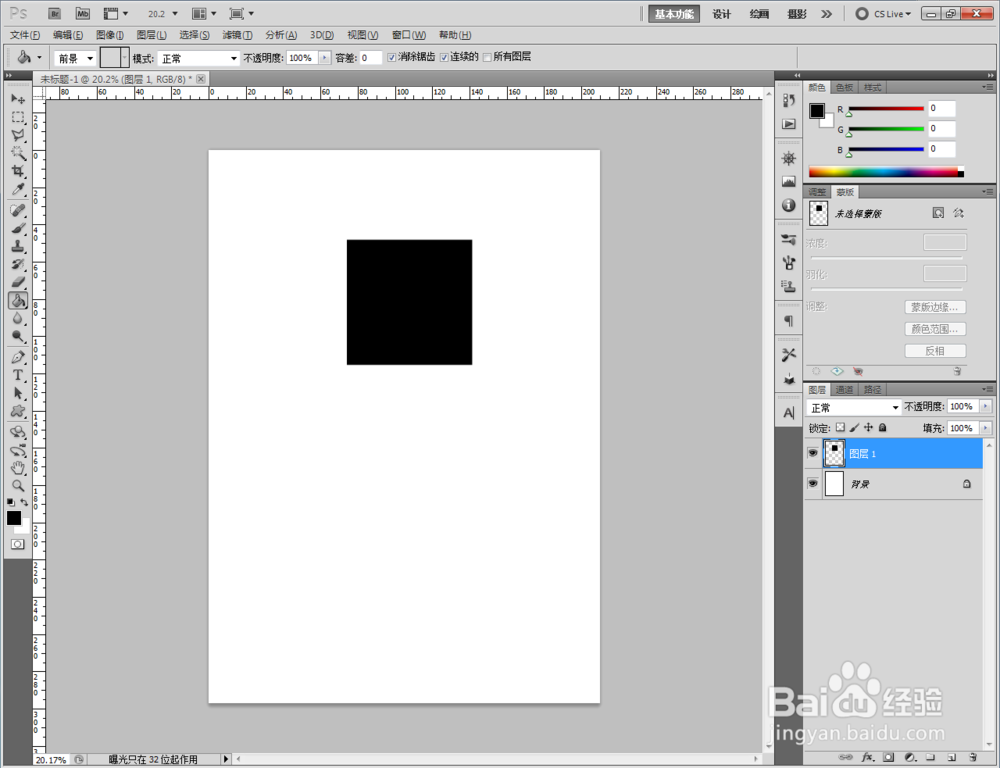Select the Magic Wand tool

pos(18,153)
